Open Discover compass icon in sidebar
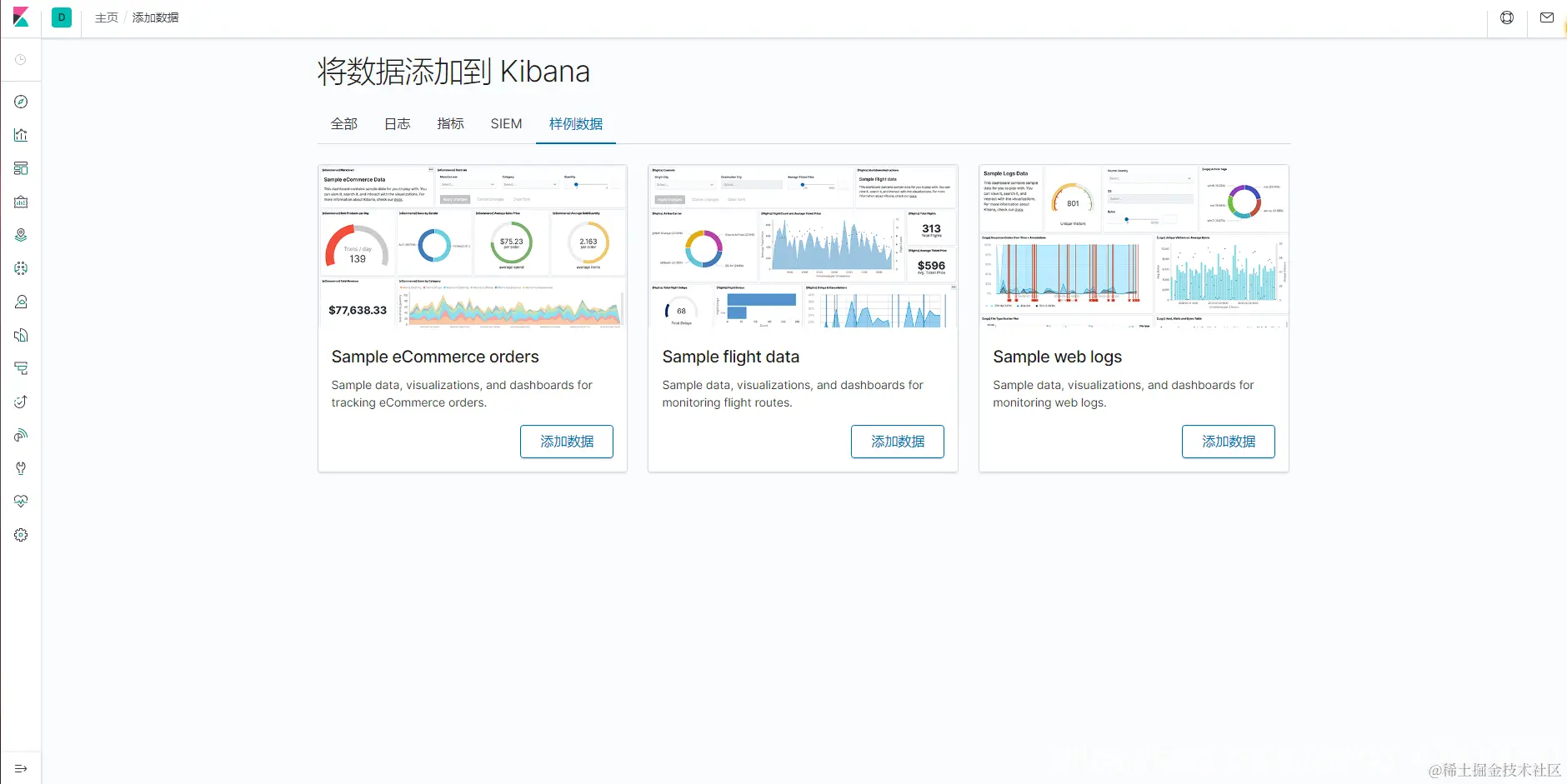The width and height of the screenshot is (1567, 784). [21, 102]
